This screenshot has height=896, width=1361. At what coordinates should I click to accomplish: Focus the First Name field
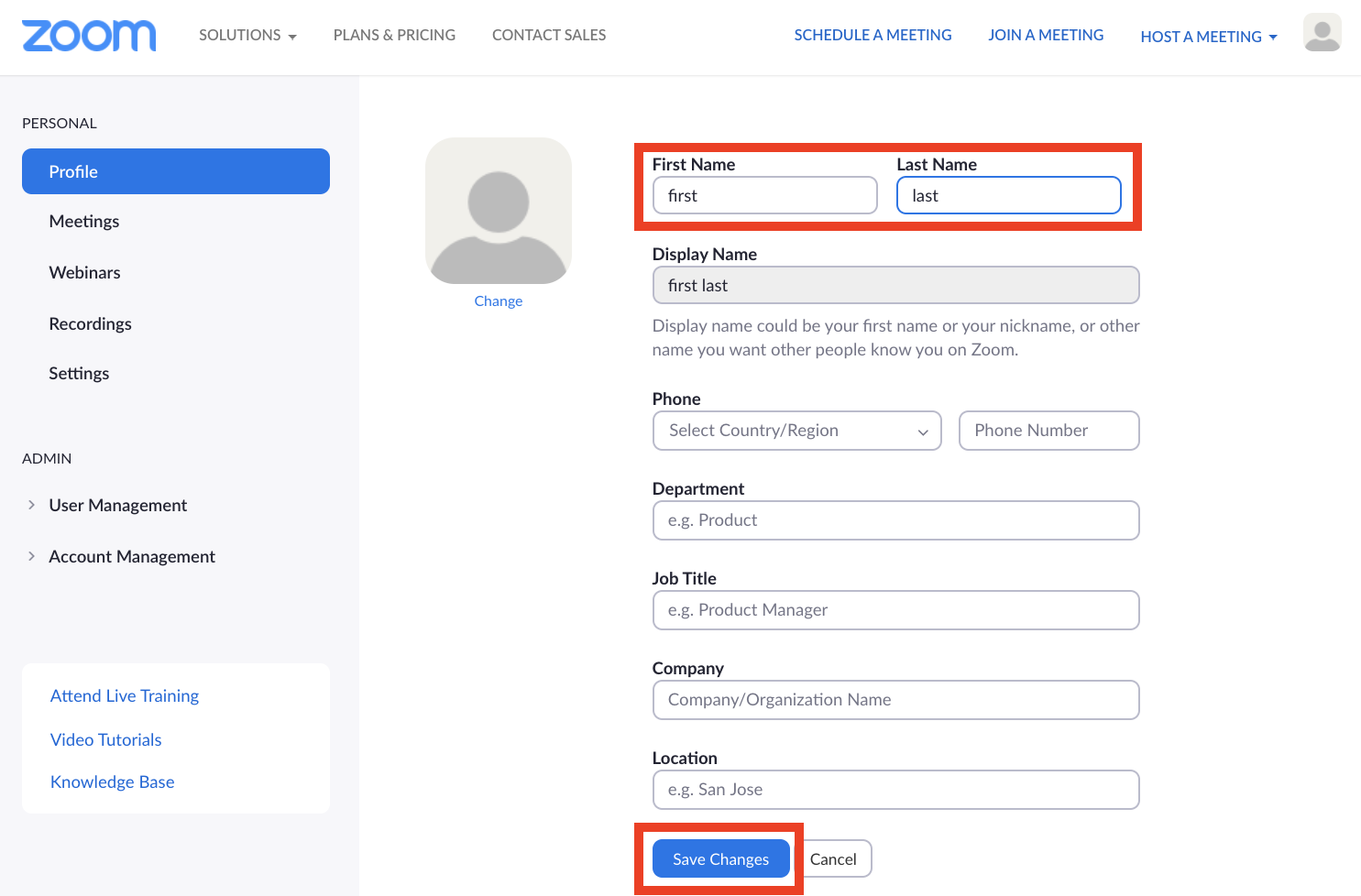pos(765,195)
